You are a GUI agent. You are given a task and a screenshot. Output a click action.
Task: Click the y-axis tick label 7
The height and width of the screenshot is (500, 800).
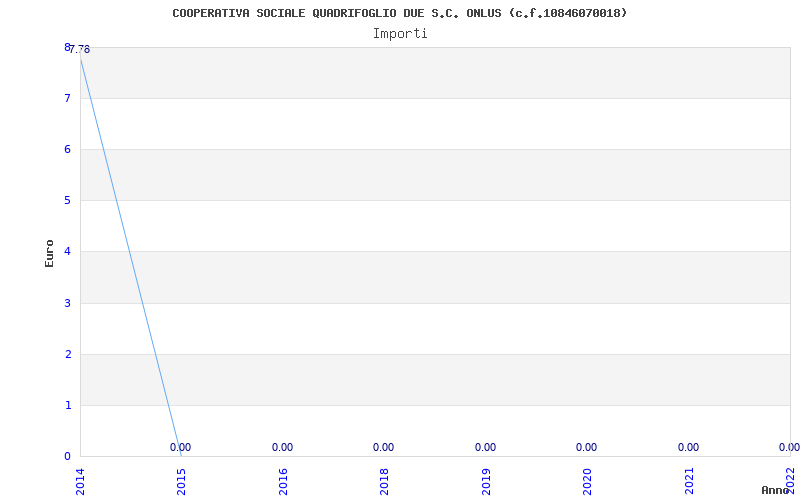tap(67, 98)
